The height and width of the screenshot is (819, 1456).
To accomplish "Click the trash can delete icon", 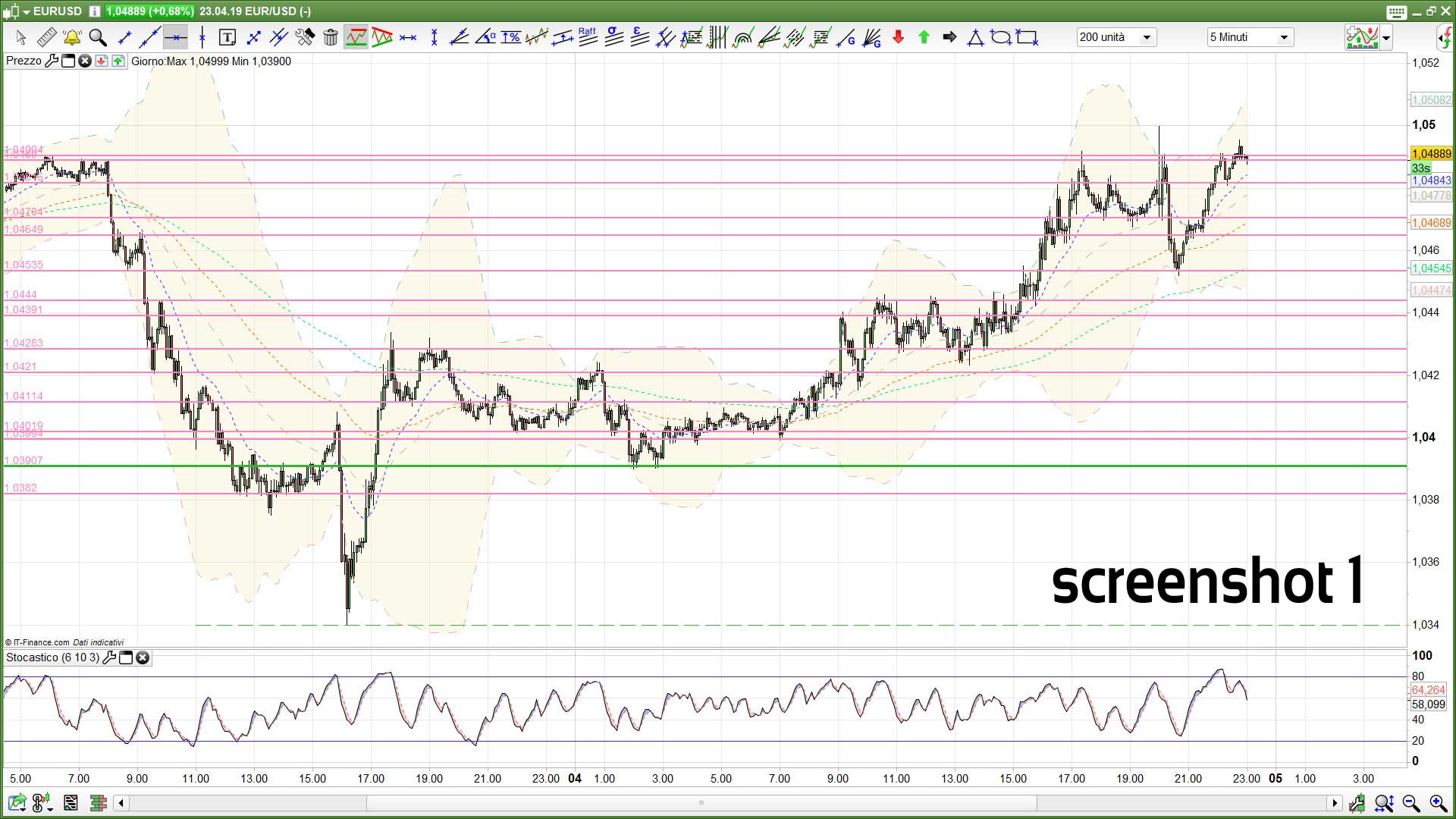I will pyautogui.click(x=331, y=36).
